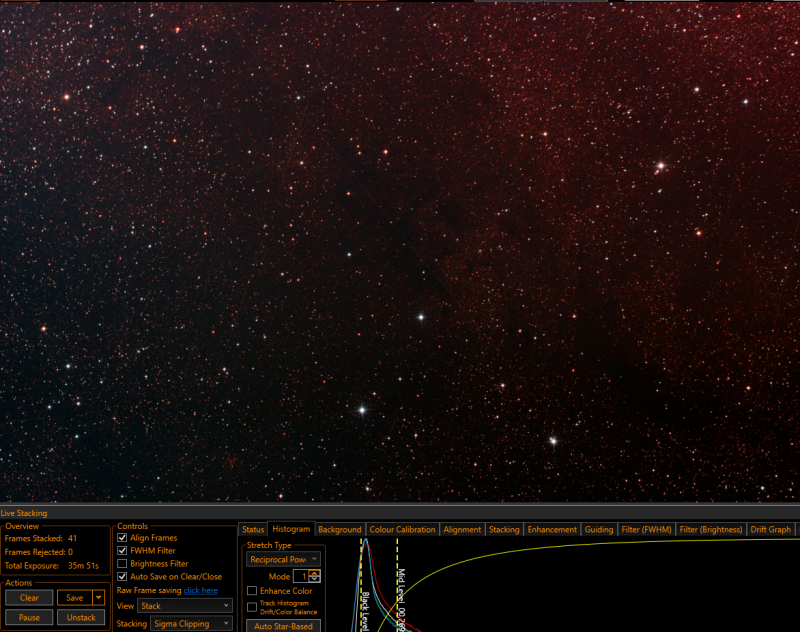Pause the live stacking
Viewport: 800px width, 632px height.
click(x=29, y=617)
